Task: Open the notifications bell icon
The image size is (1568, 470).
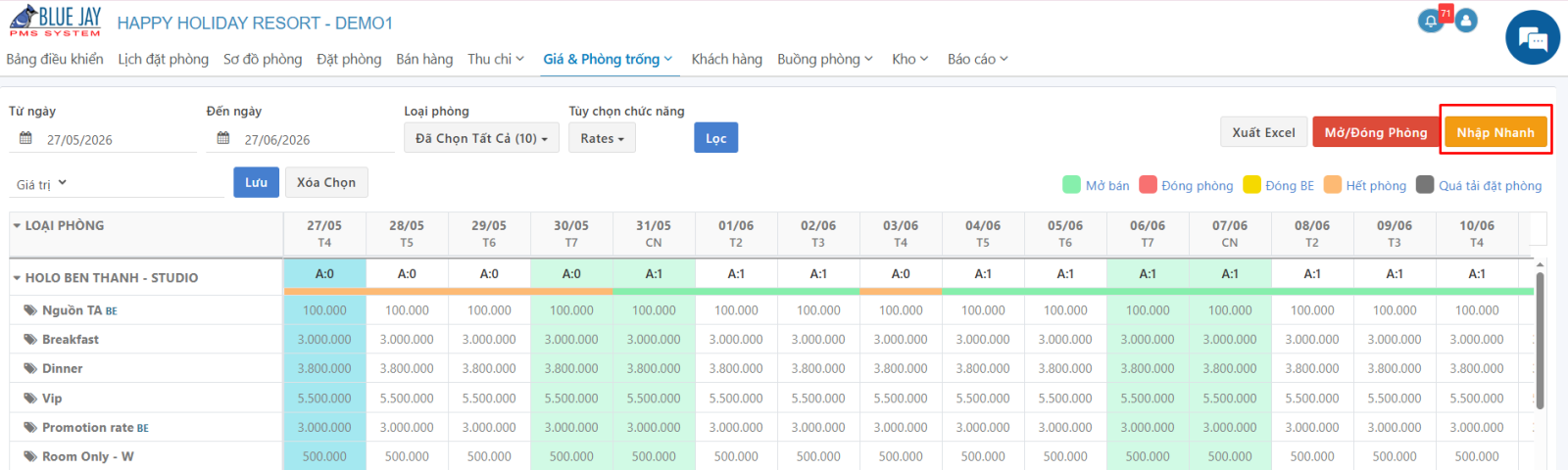Action: point(1430,21)
